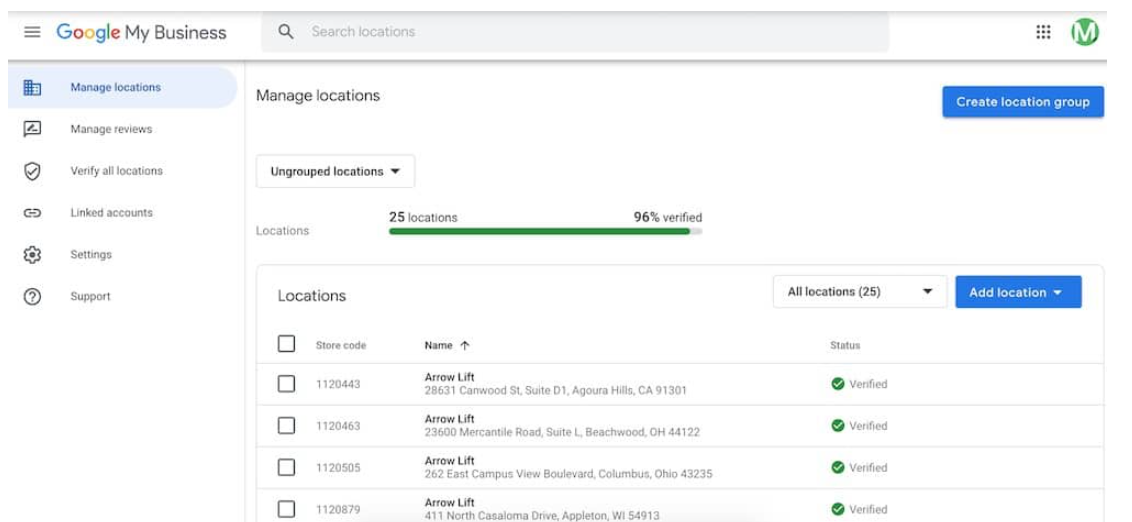Sort by the Name column header
Viewport: 1132px width, 522px height.
point(438,346)
